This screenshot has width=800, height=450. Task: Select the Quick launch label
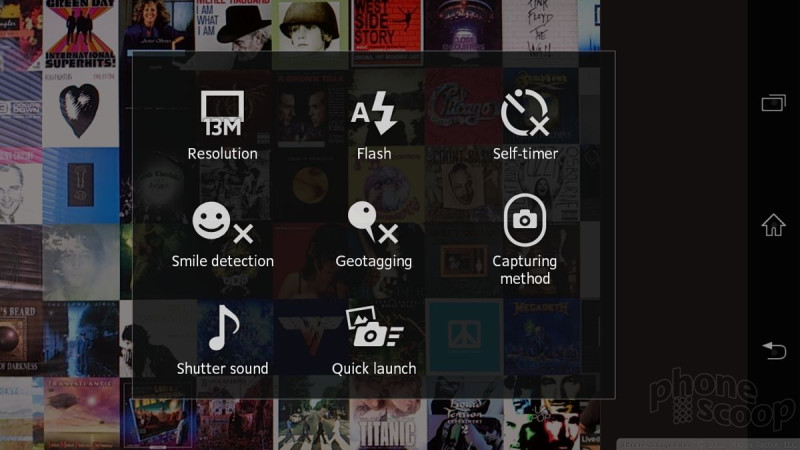(374, 368)
